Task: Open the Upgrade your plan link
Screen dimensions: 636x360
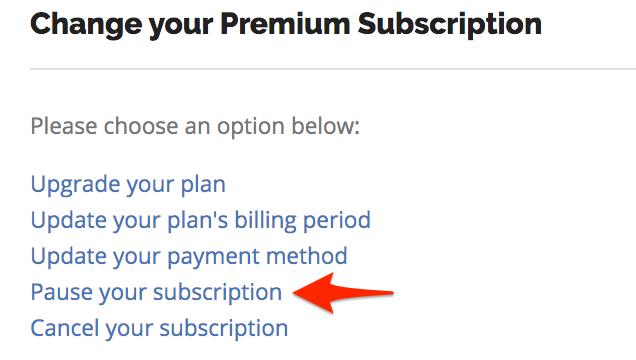Action: [x=128, y=185]
